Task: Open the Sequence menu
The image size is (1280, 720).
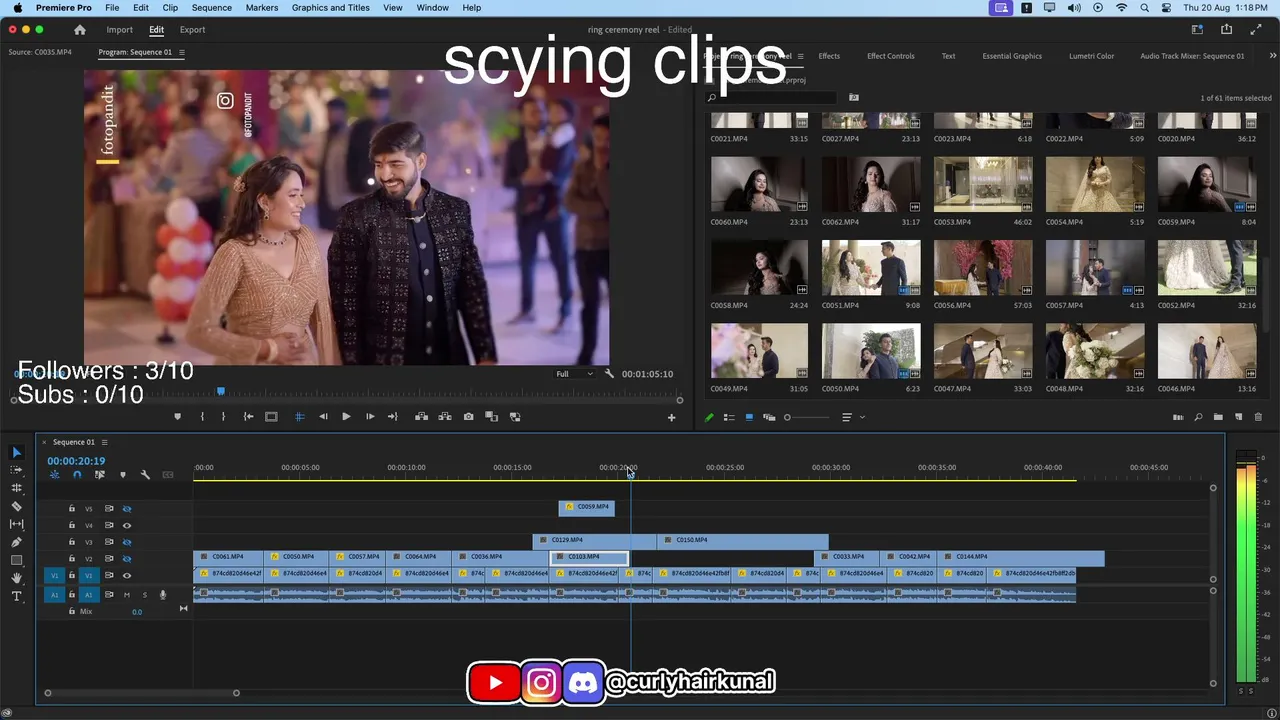Action: (211, 8)
